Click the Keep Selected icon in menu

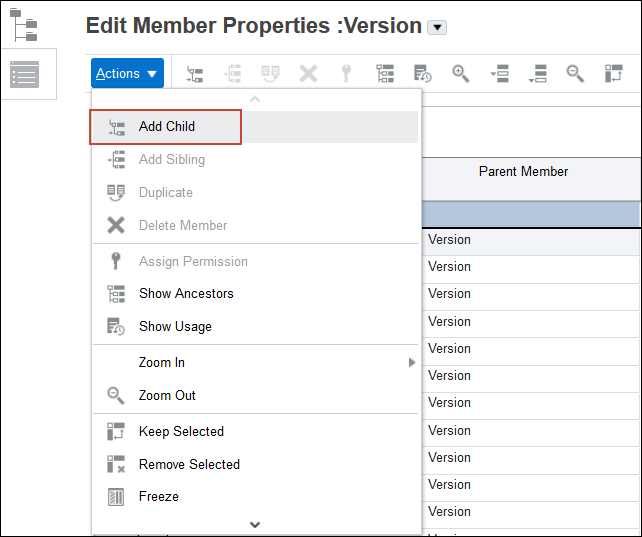tap(116, 431)
